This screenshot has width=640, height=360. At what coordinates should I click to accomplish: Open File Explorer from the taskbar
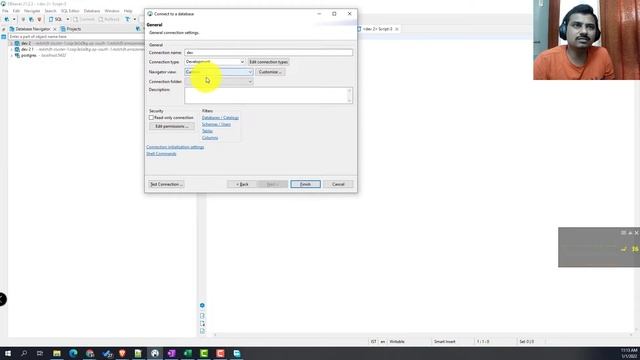(57, 353)
